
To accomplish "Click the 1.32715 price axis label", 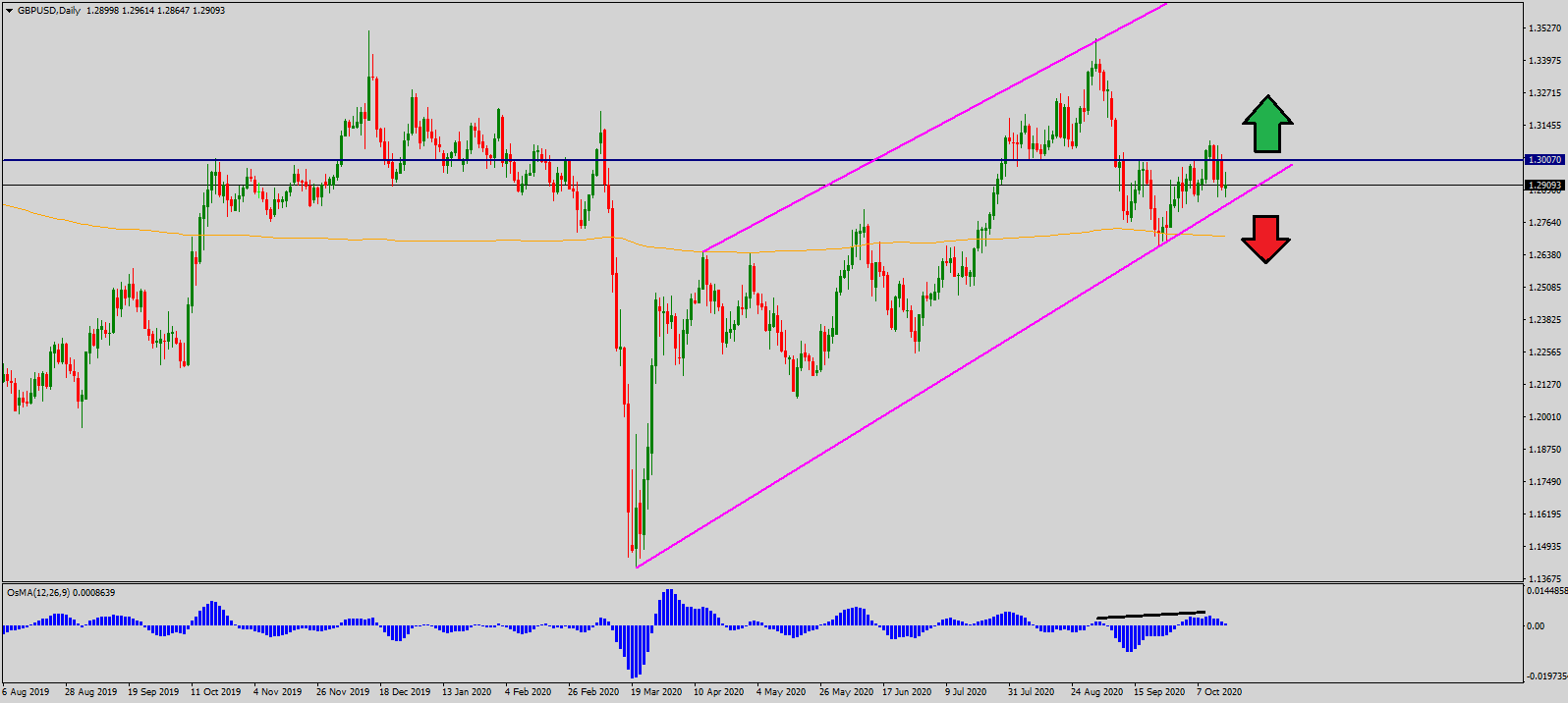I will click(1544, 93).
